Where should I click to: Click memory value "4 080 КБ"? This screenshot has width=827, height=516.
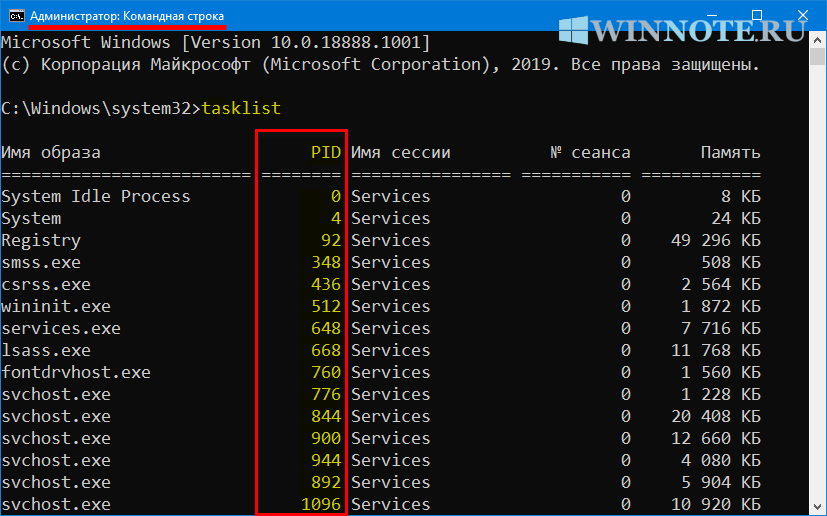tap(721, 460)
